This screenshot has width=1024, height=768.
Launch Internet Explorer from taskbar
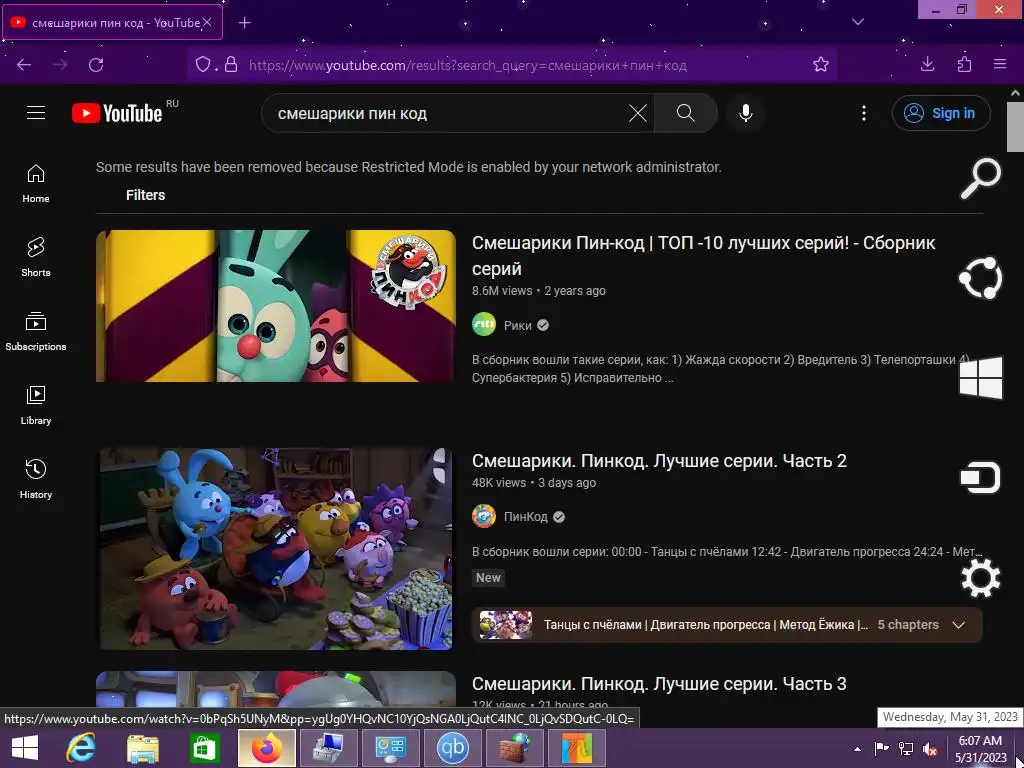pyautogui.click(x=81, y=748)
